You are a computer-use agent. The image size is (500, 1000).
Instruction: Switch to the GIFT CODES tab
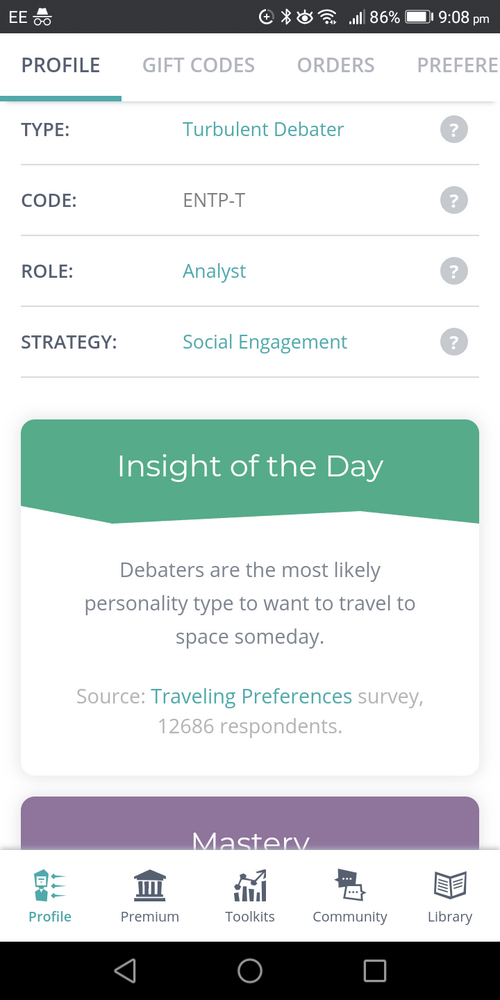[x=198, y=65]
